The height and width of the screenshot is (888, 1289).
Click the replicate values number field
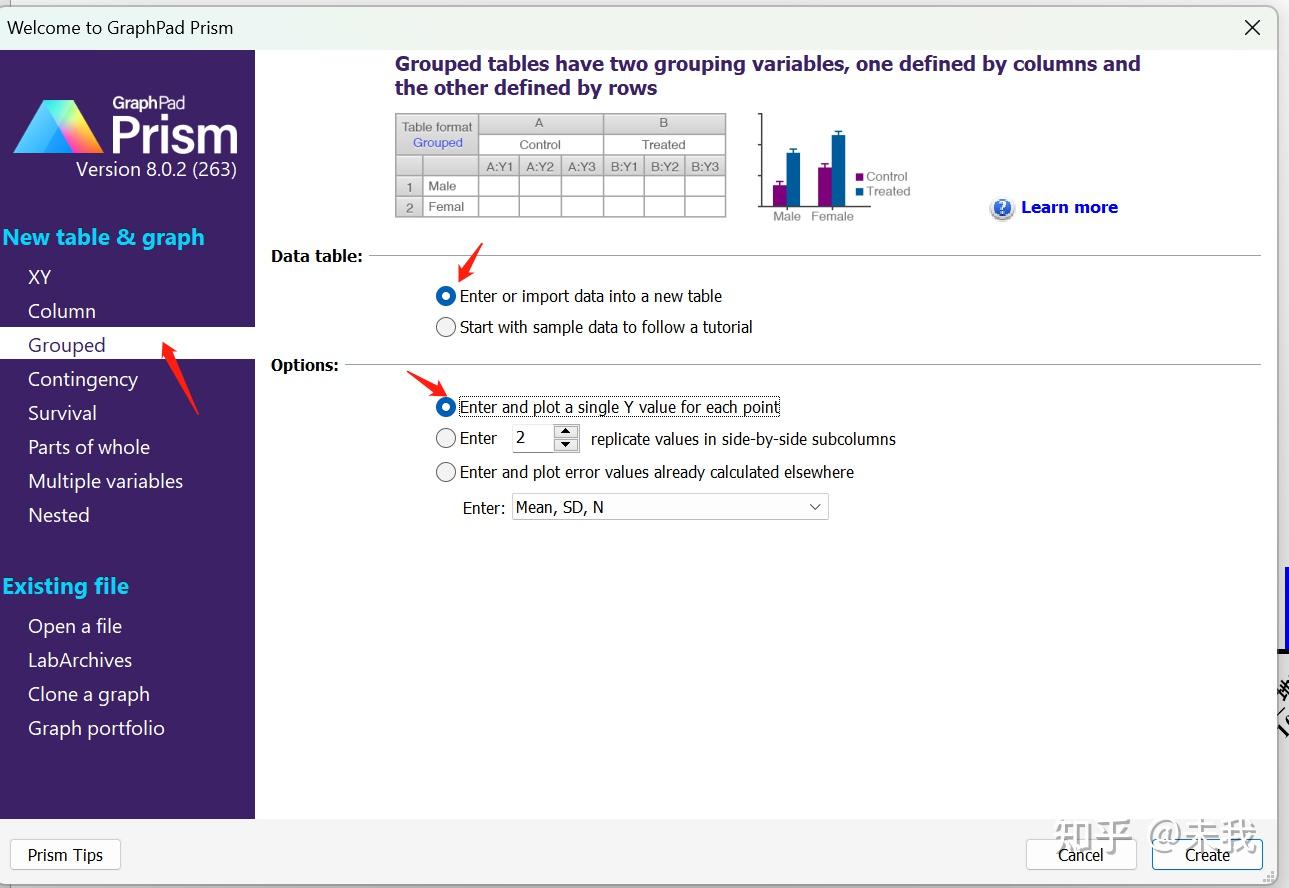click(x=533, y=438)
